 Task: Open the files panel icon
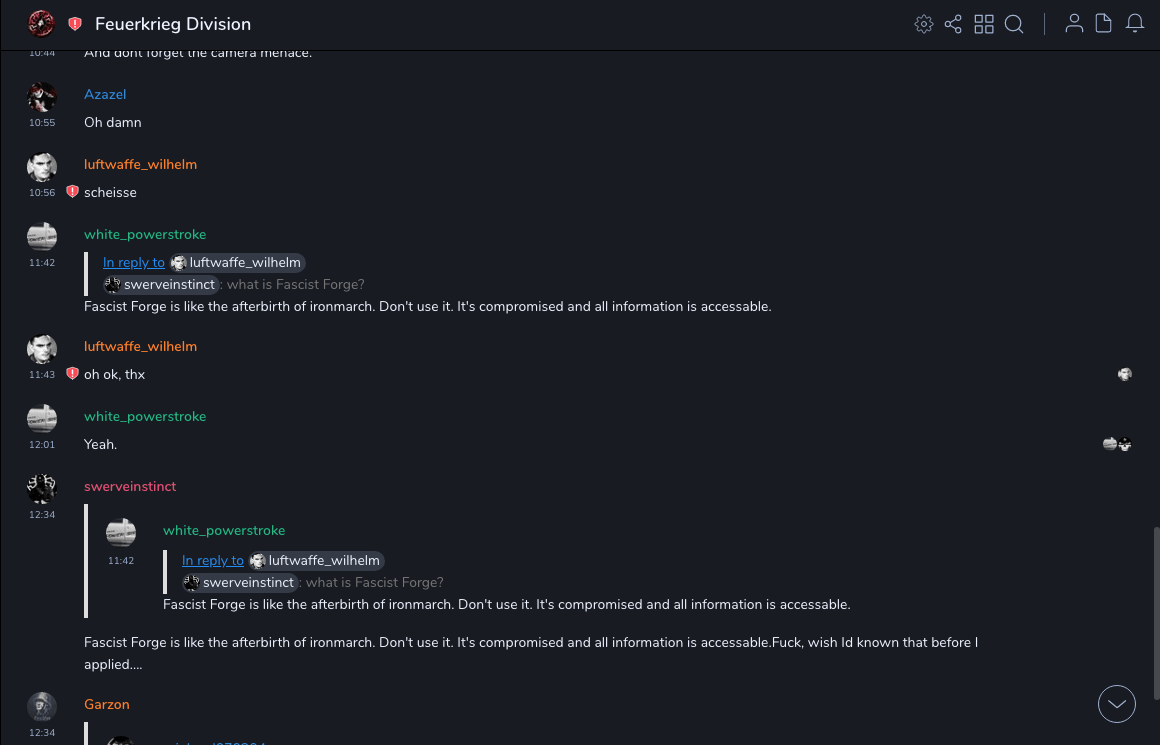click(x=1104, y=24)
